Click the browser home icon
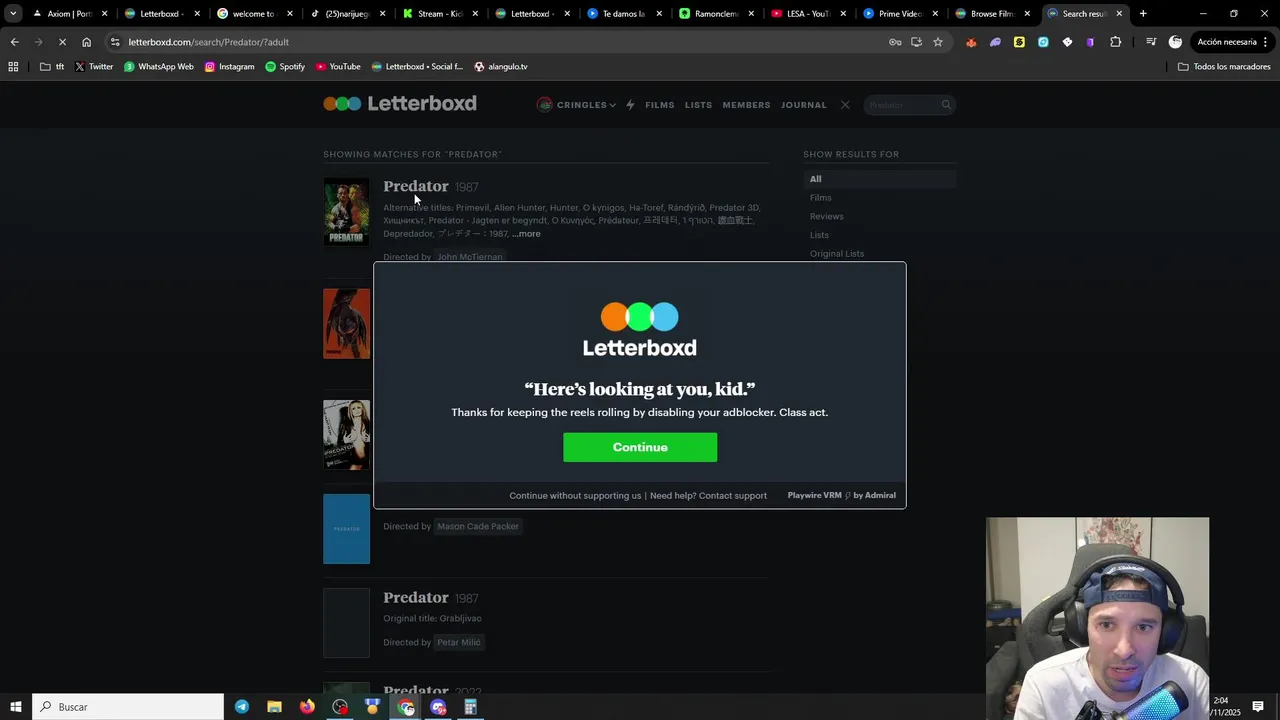This screenshot has height=720, width=1280. click(86, 42)
